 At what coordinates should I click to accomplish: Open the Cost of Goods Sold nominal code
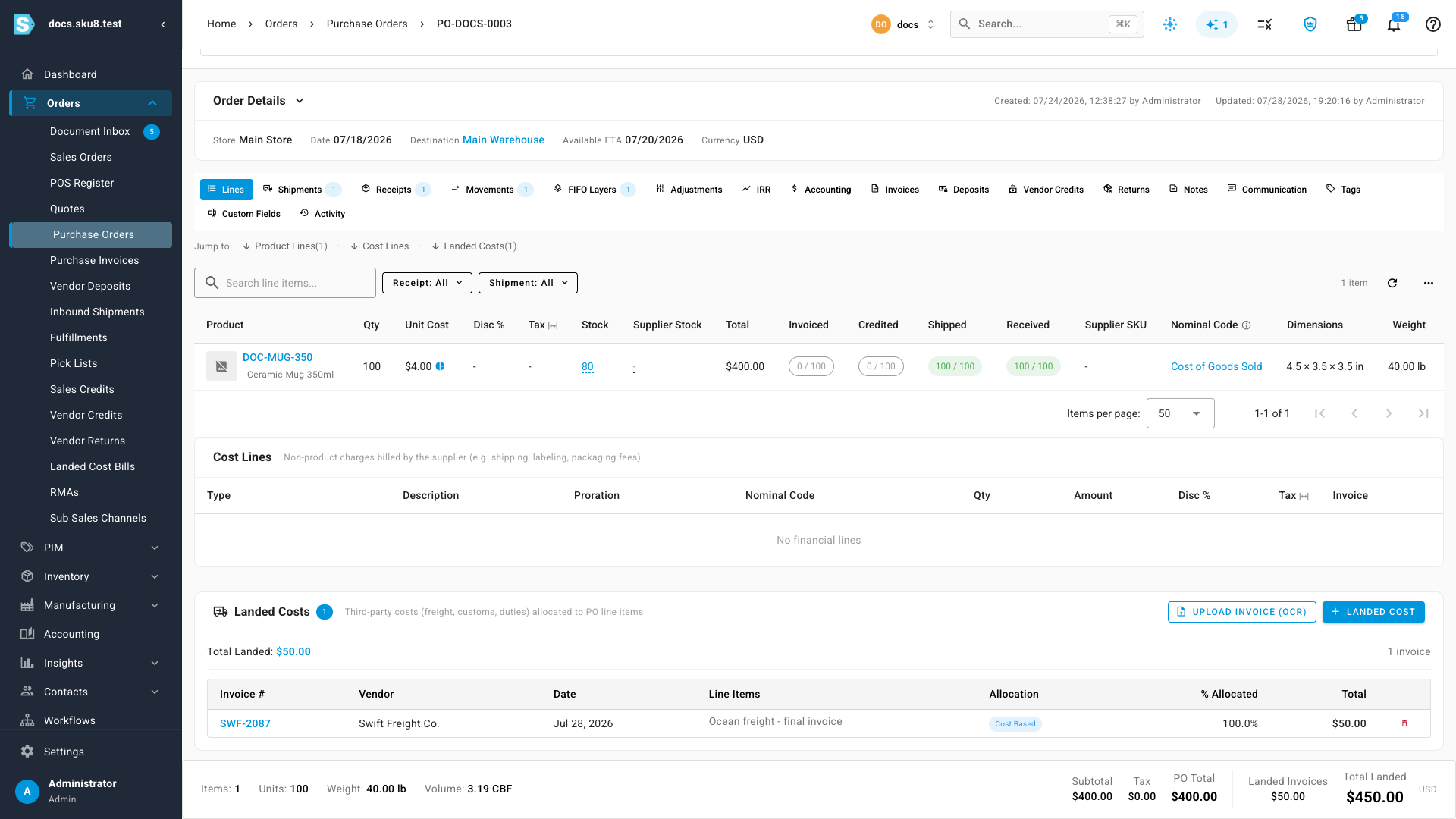1216,366
